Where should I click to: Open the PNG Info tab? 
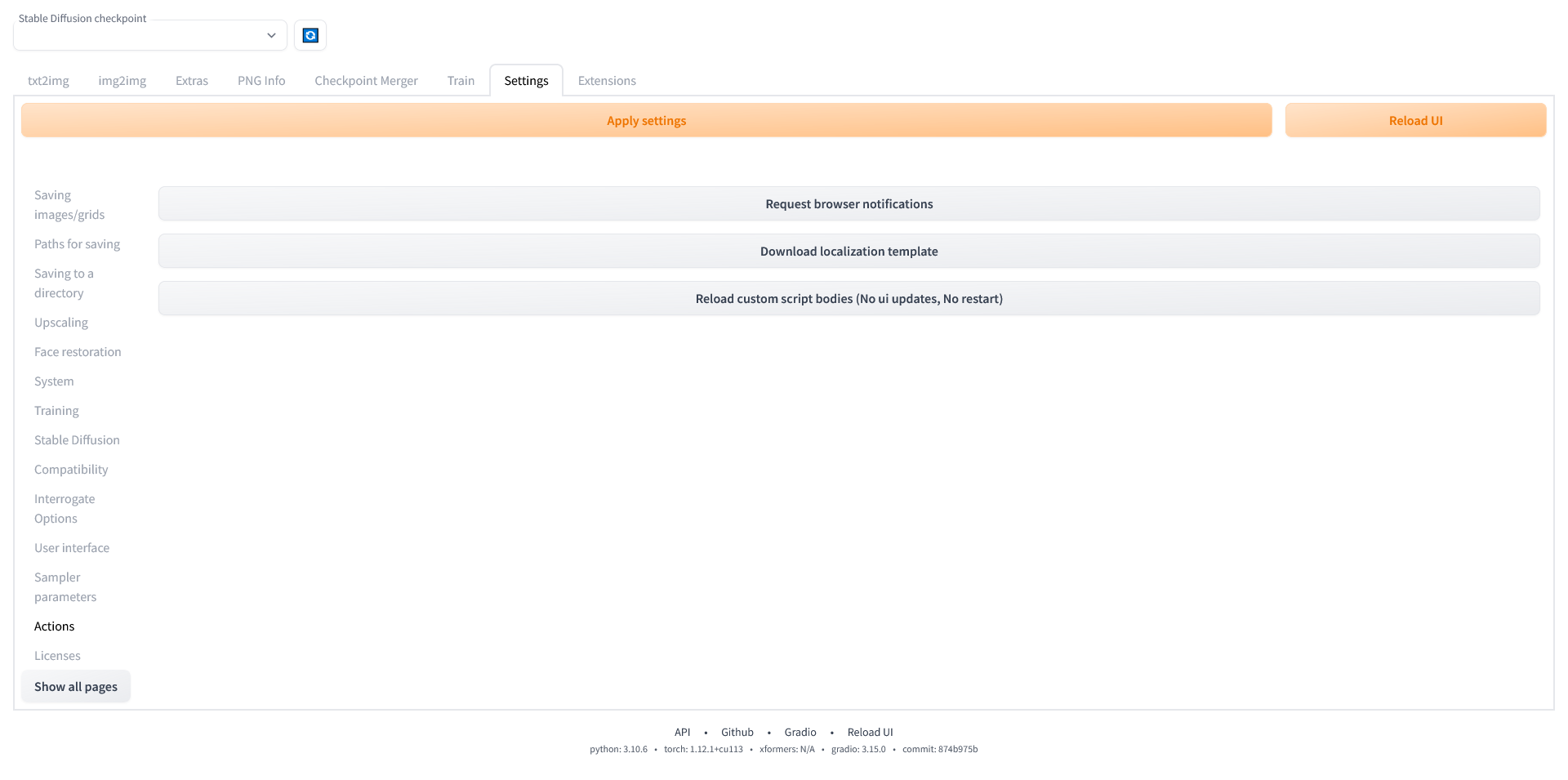pyautogui.click(x=261, y=80)
